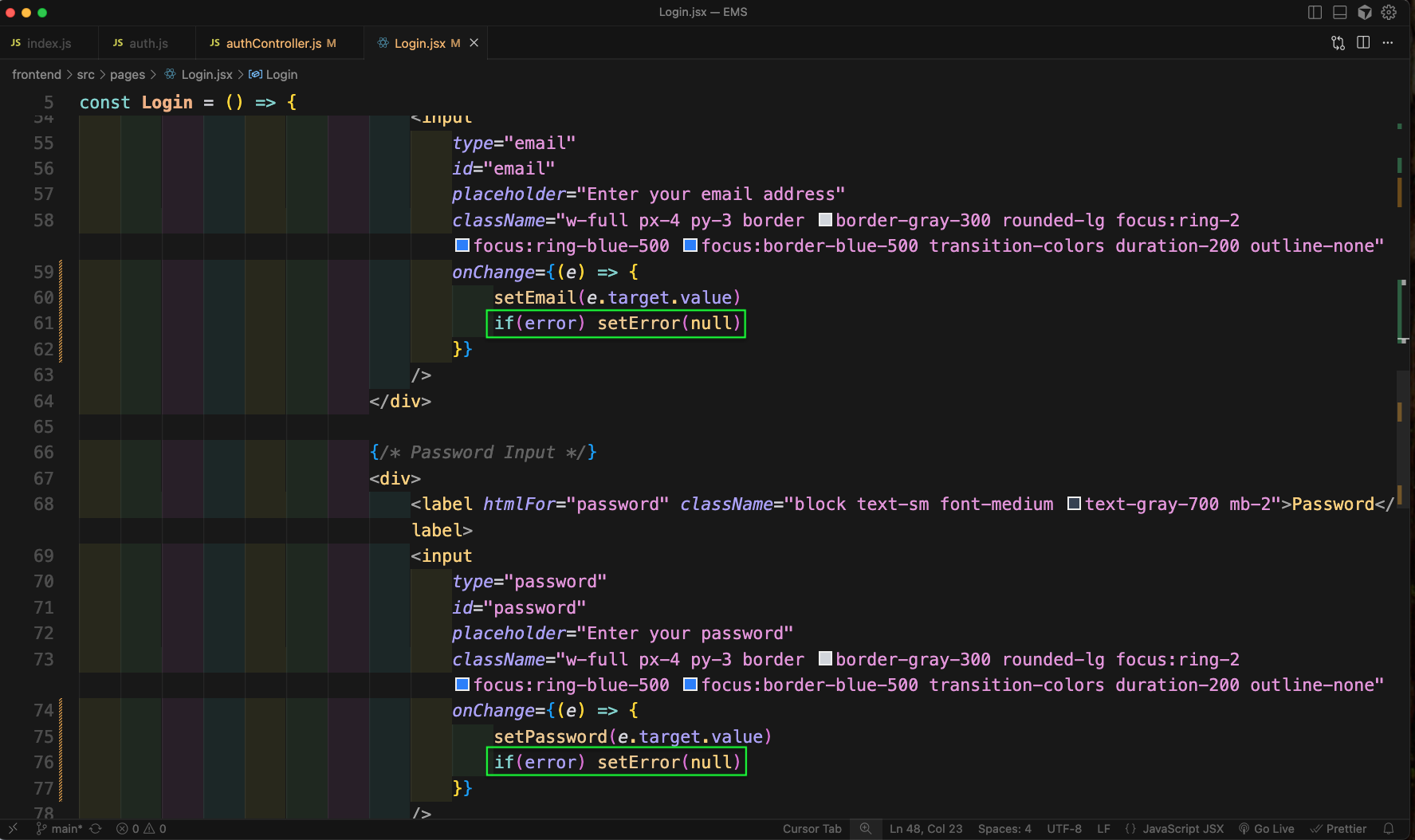This screenshot has width=1415, height=840.
Task: Click the remote window icon in status bar
Action: coord(13,829)
